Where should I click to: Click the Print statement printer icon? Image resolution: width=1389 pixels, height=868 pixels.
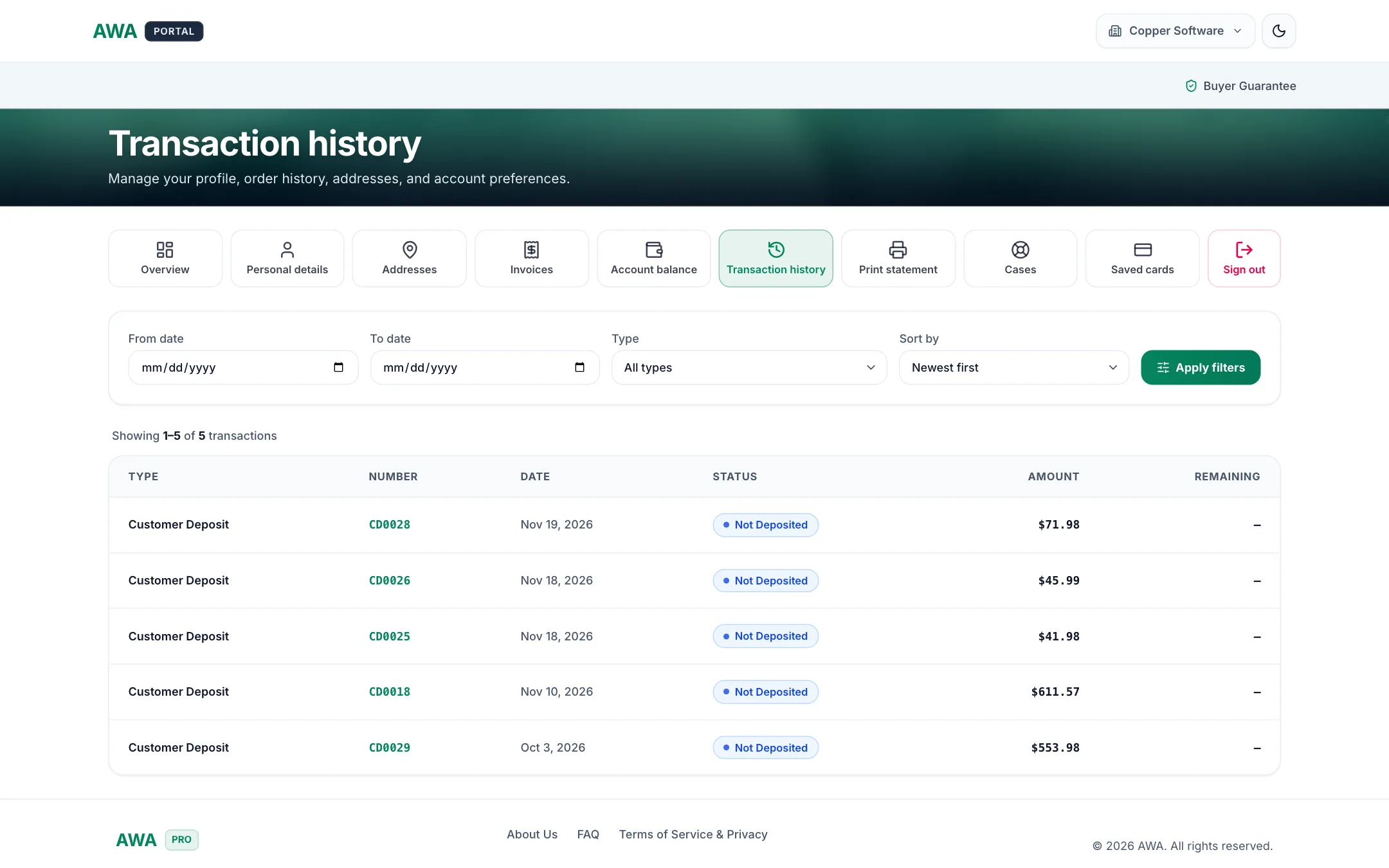(x=898, y=249)
